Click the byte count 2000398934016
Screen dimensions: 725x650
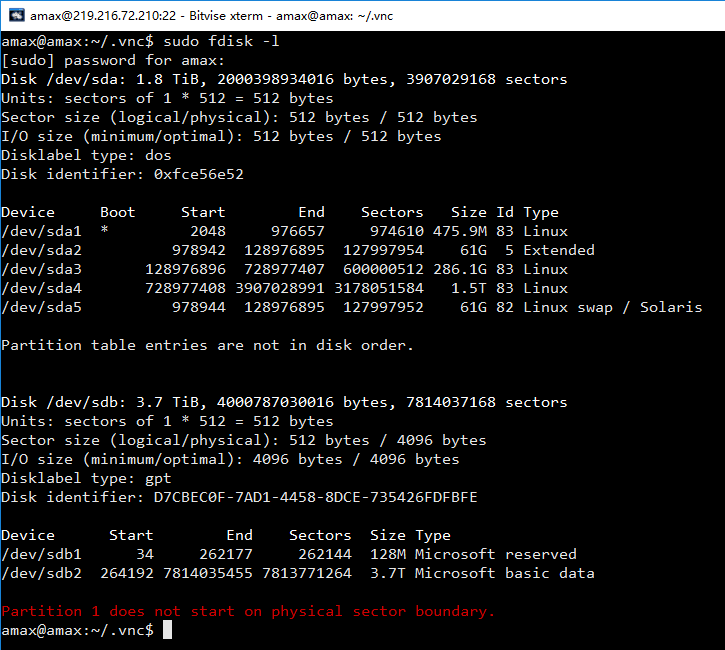275,79
